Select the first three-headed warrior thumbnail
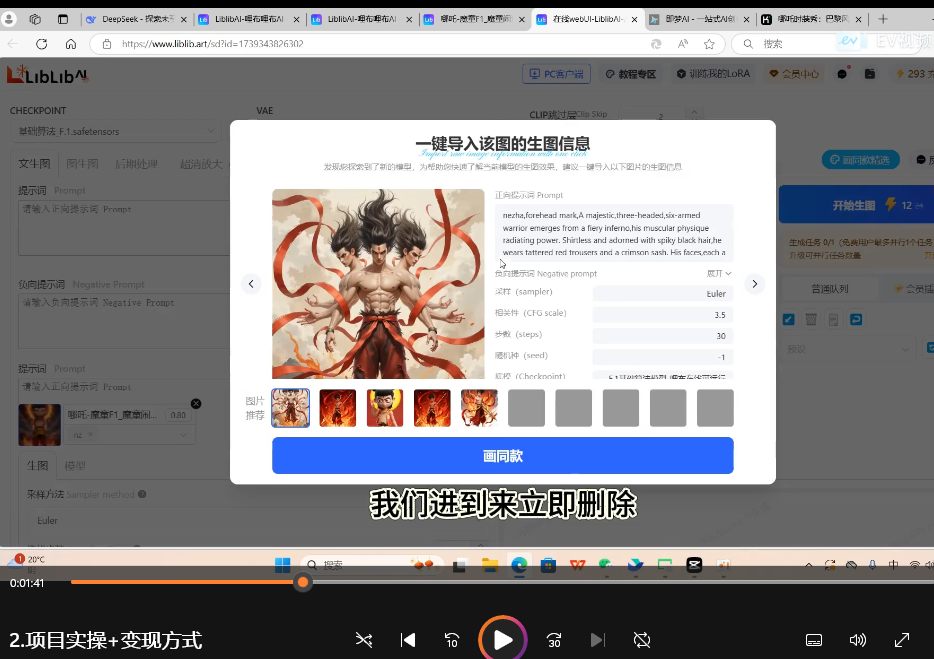This screenshot has height=659, width=934. pos(291,408)
